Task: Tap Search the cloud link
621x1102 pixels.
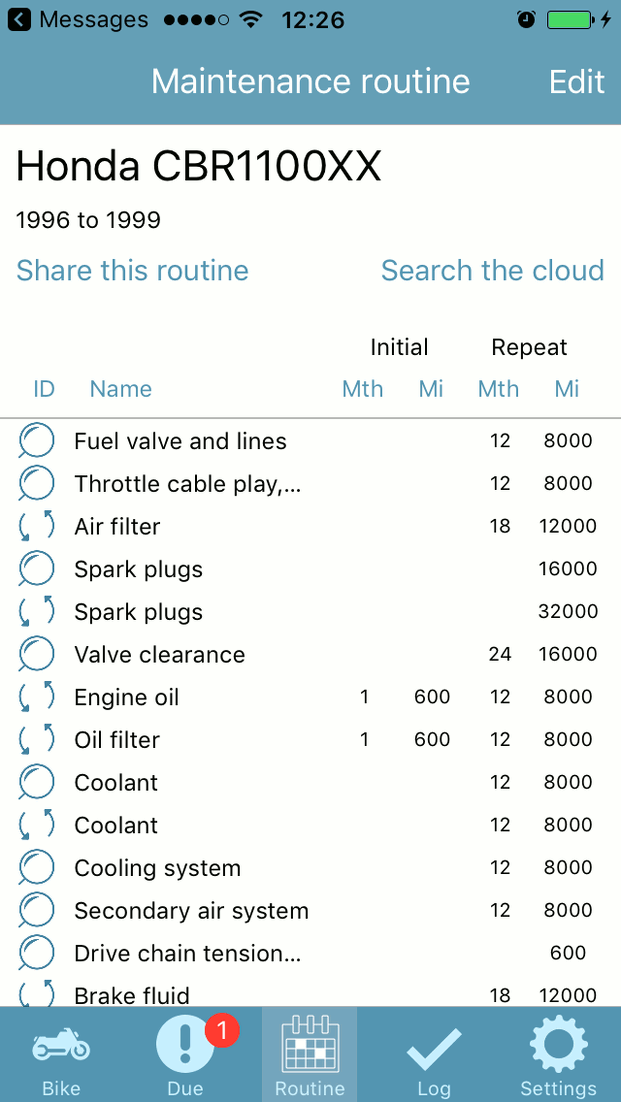Action: pos(492,271)
